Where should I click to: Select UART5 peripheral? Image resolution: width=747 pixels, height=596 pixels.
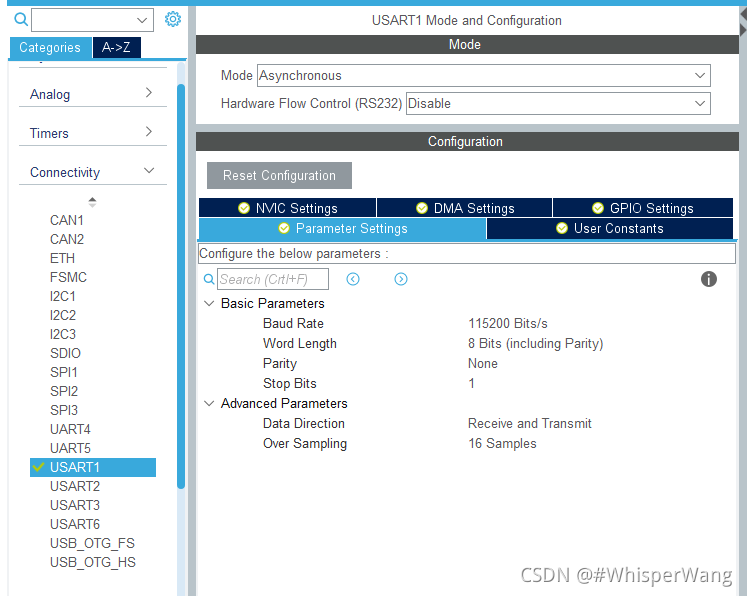(70, 449)
